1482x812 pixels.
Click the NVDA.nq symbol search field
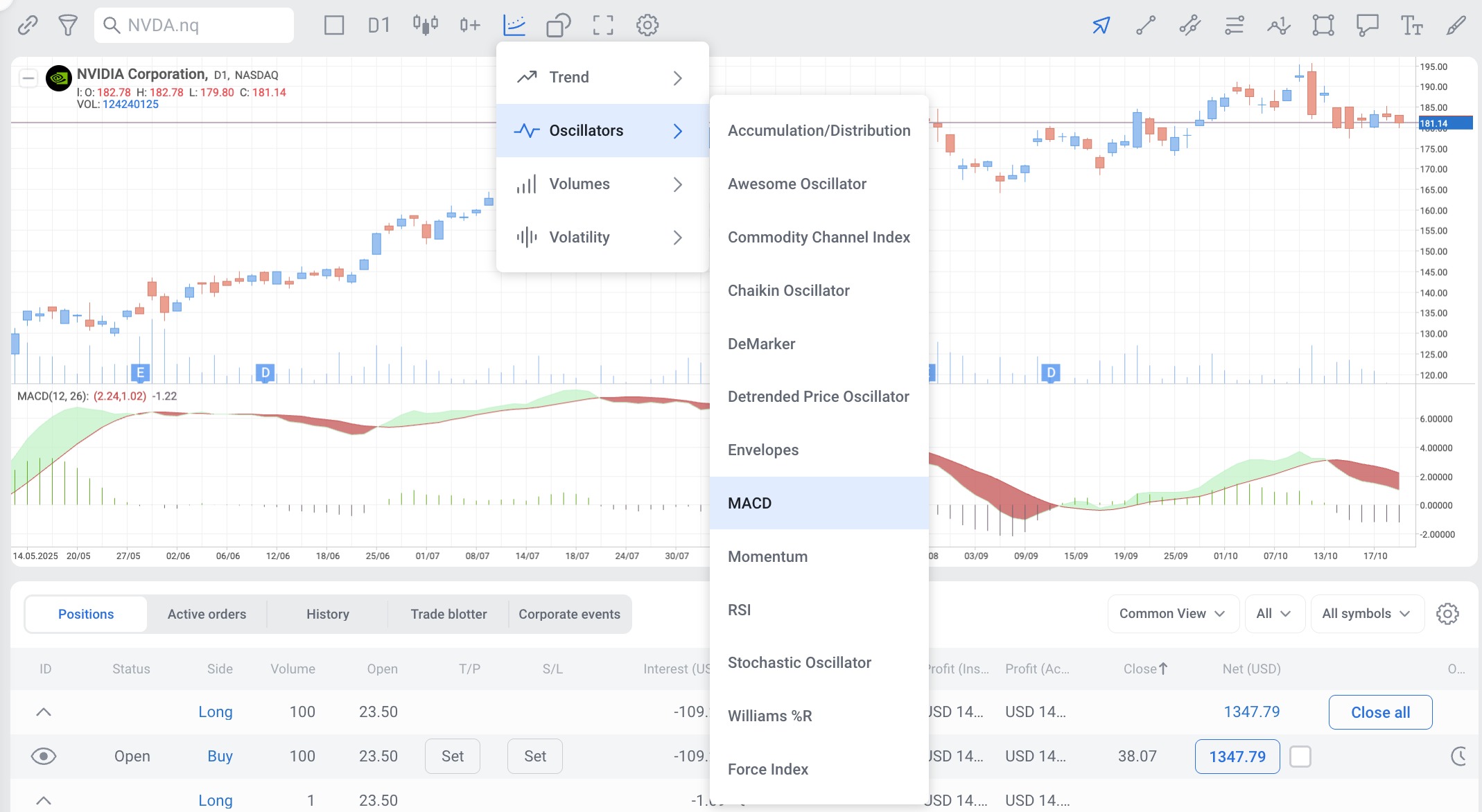pyautogui.click(x=201, y=26)
